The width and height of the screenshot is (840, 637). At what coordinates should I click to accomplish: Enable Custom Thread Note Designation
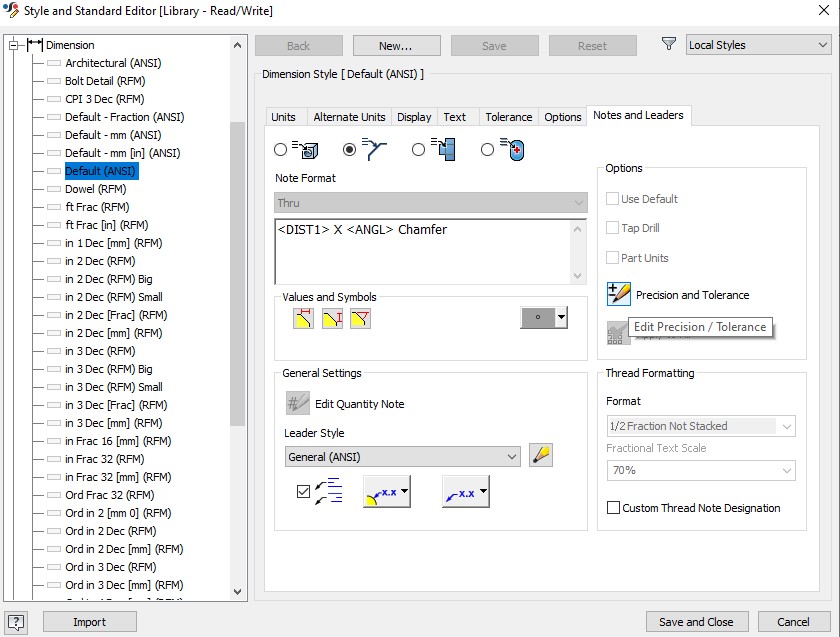point(613,507)
